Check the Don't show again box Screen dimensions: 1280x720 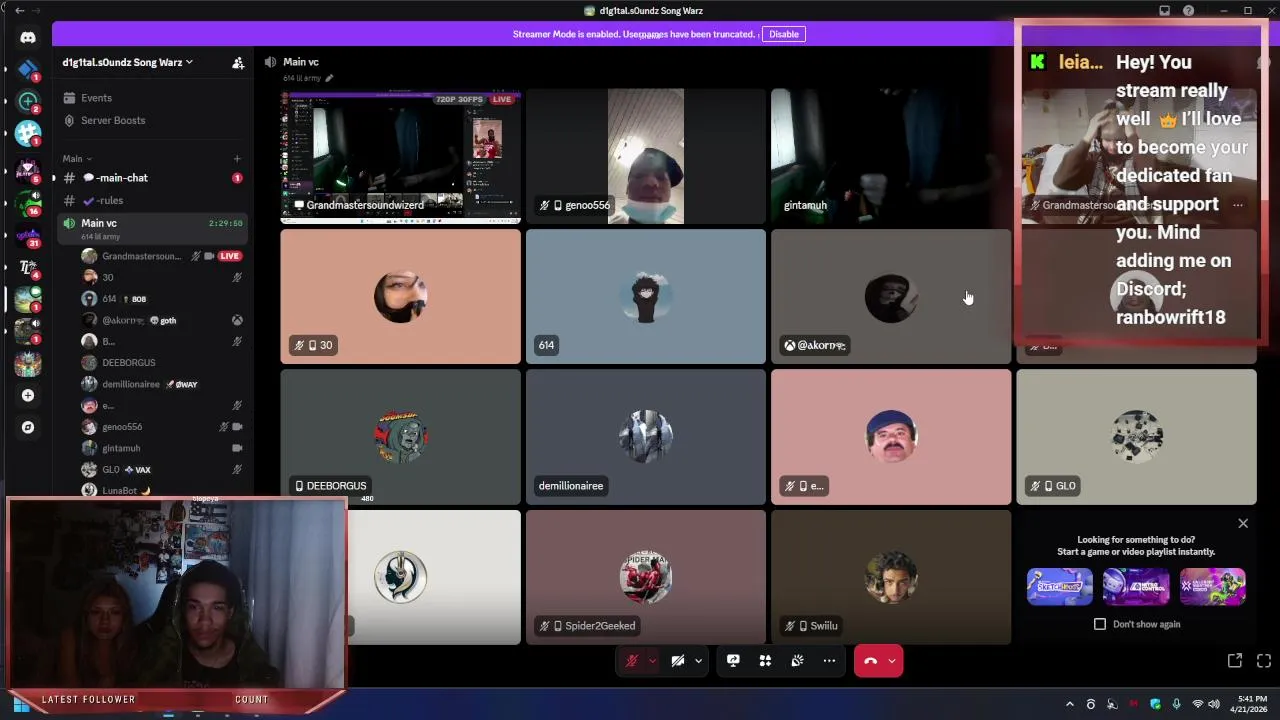coord(1100,624)
